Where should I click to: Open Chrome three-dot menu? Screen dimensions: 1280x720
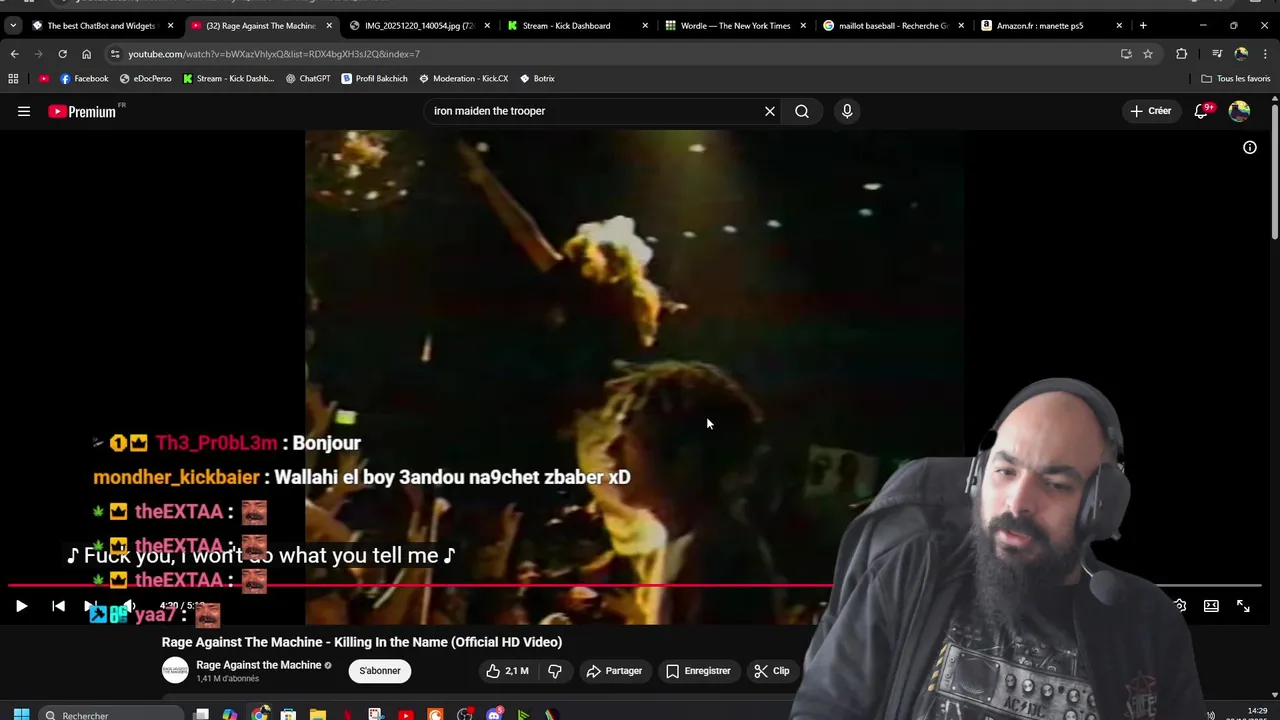point(1266,54)
